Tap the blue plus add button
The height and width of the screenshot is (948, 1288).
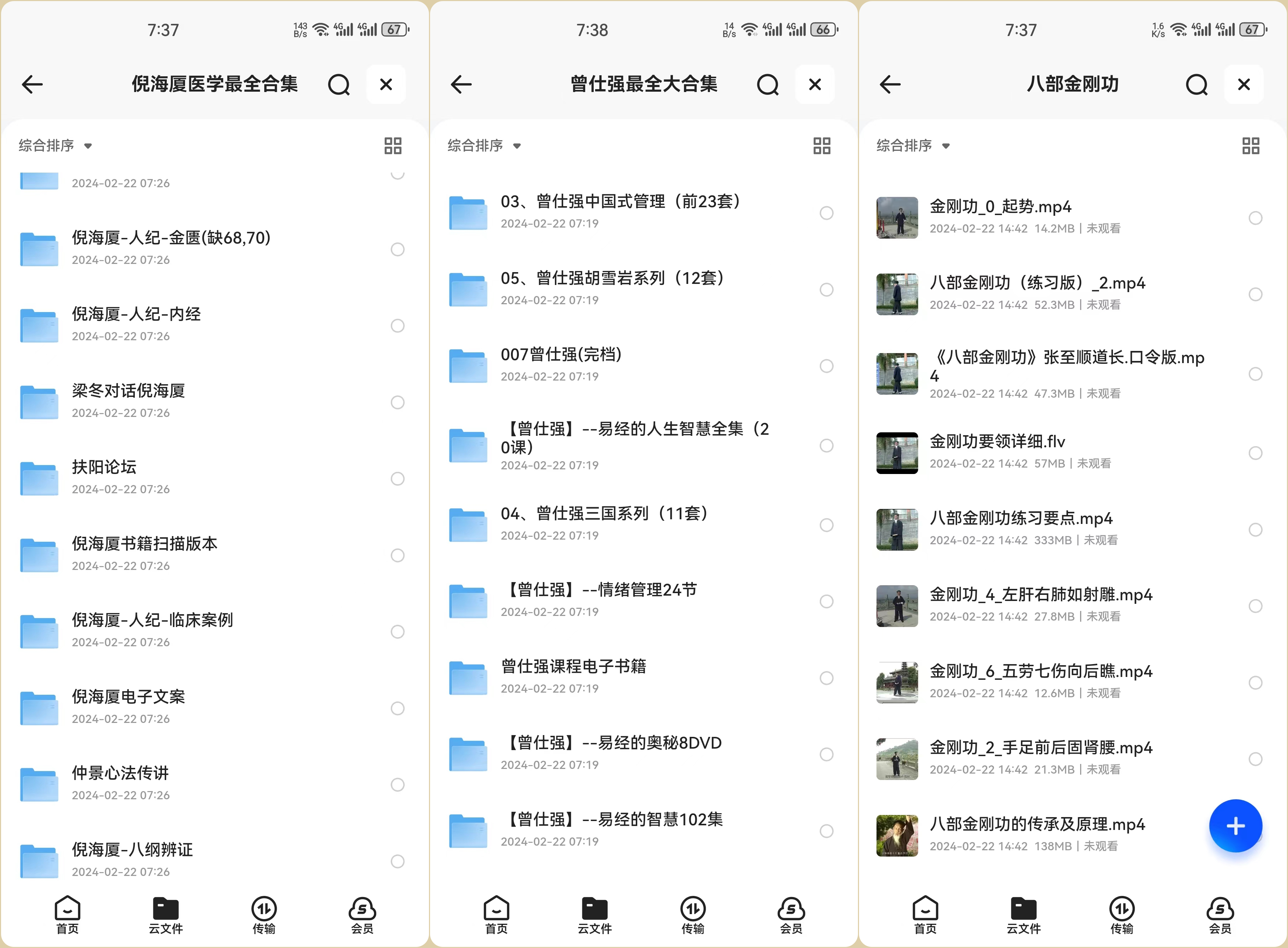click(x=1236, y=826)
